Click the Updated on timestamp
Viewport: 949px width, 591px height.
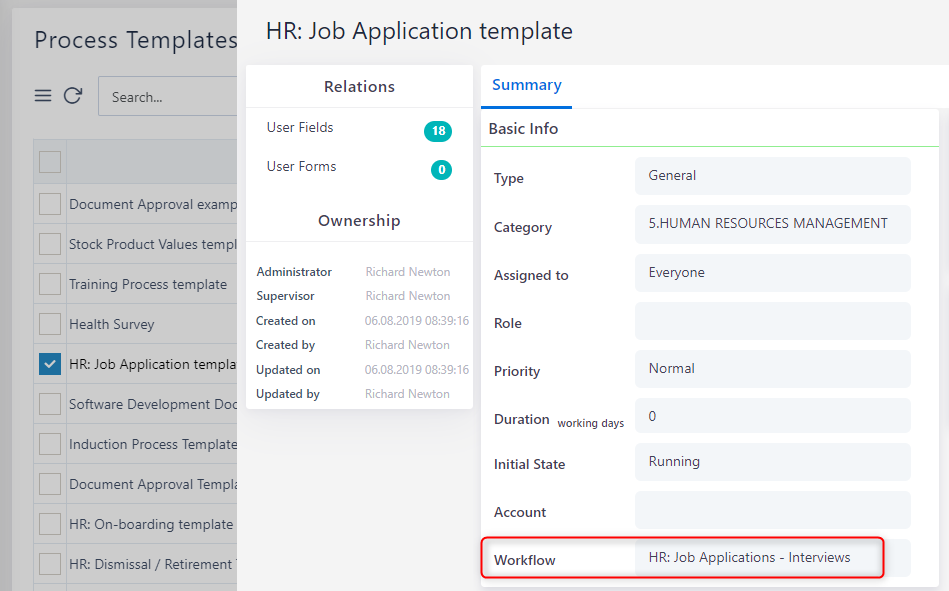(416, 370)
